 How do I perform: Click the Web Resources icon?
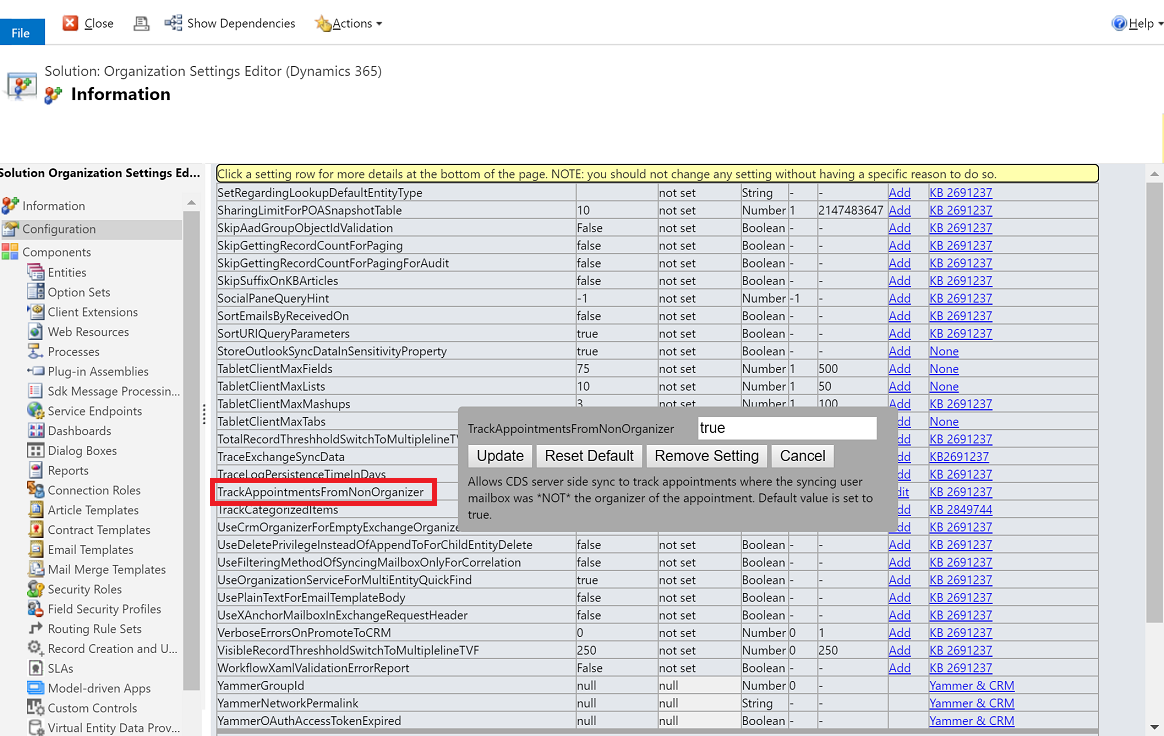tap(36, 331)
